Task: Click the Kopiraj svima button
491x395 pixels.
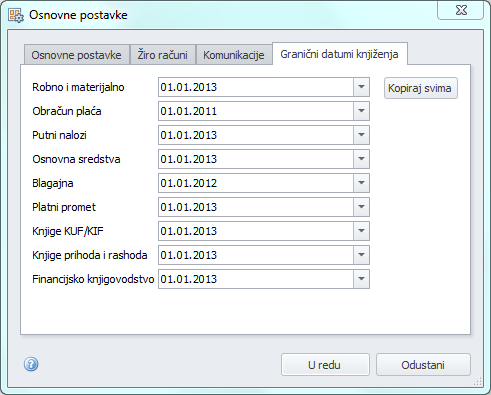Action: pyautogui.click(x=421, y=88)
